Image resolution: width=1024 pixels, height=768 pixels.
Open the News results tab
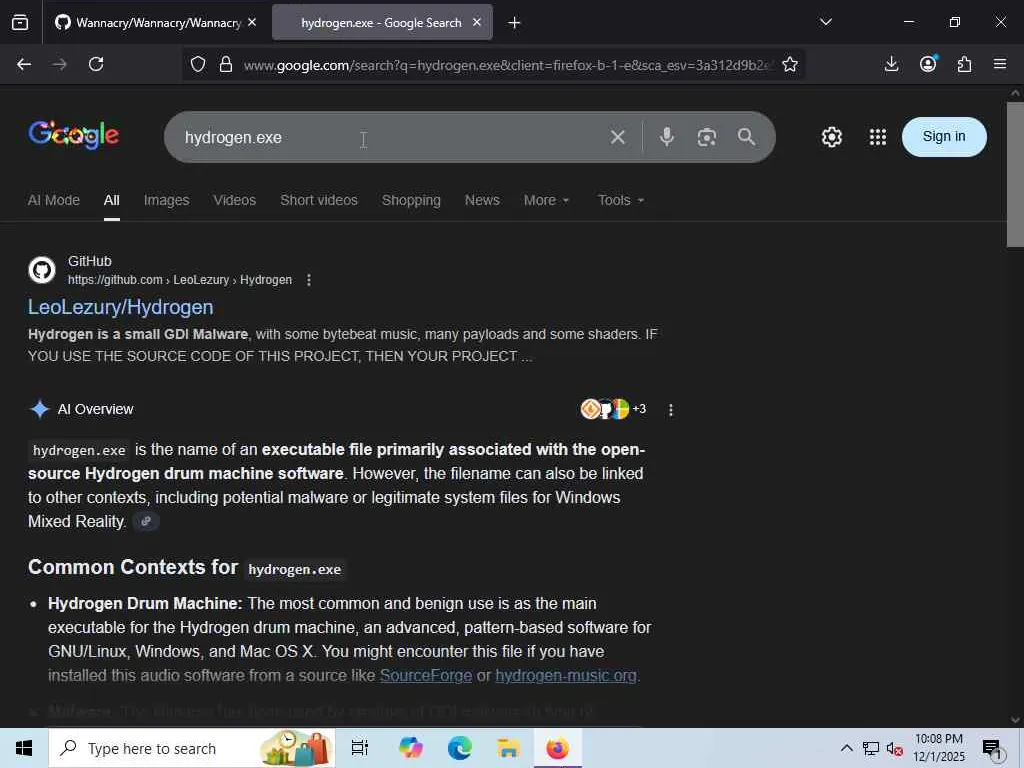[x=482, y=200]
